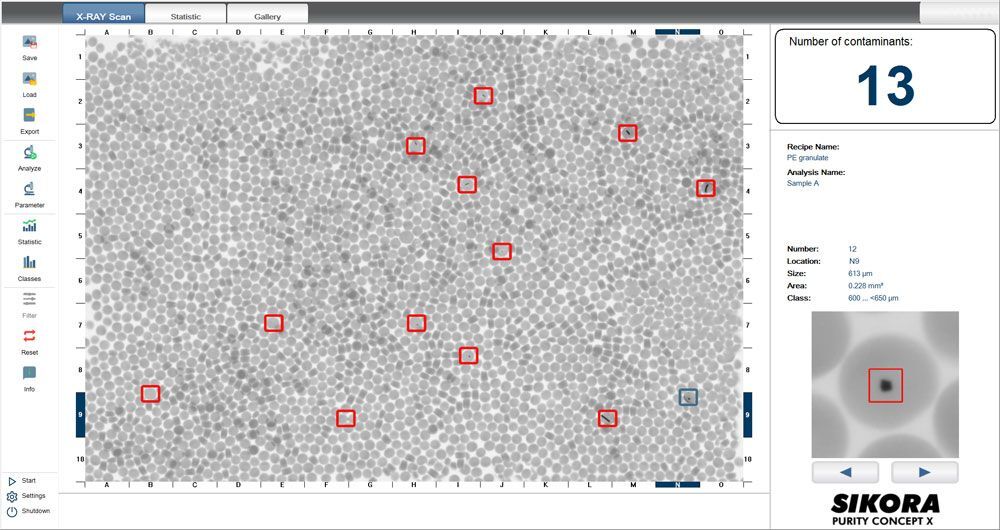This screenshot has height=530, width=1000.
Task: Open the Parameter settings icon
Action: (29, 189)
